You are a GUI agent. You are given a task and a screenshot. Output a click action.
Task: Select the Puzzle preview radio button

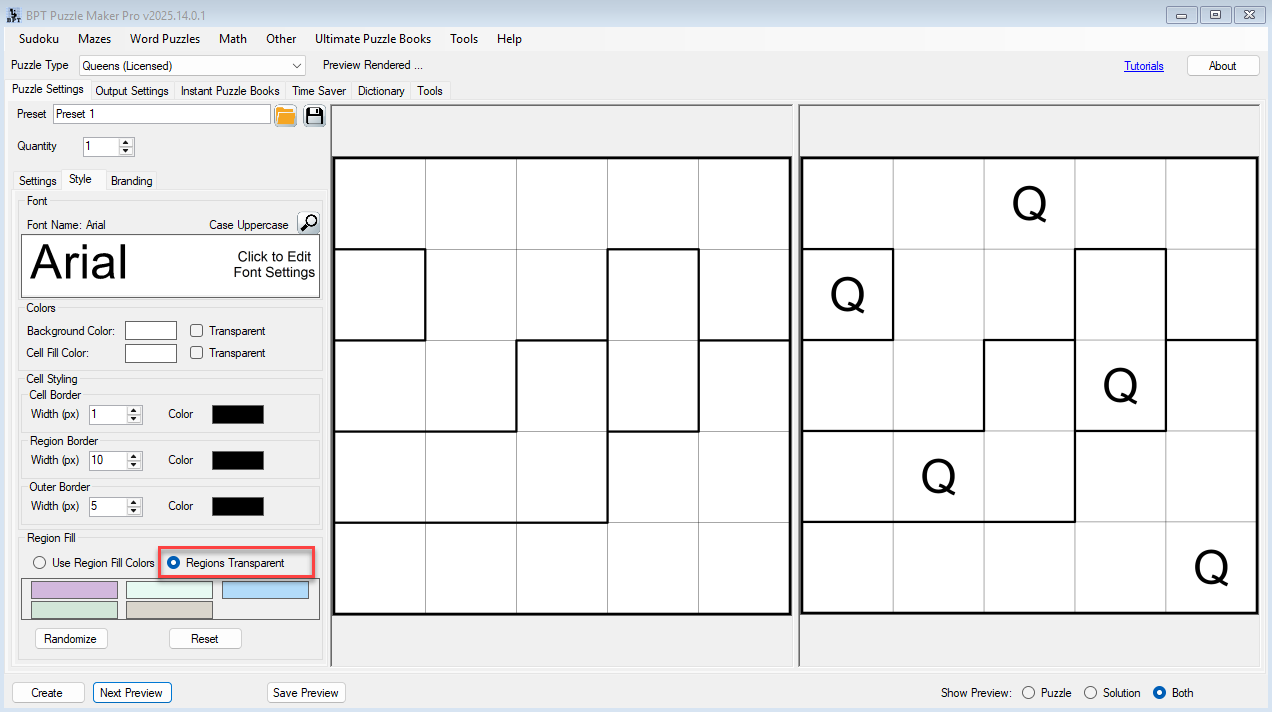(x=1028, y=693)
